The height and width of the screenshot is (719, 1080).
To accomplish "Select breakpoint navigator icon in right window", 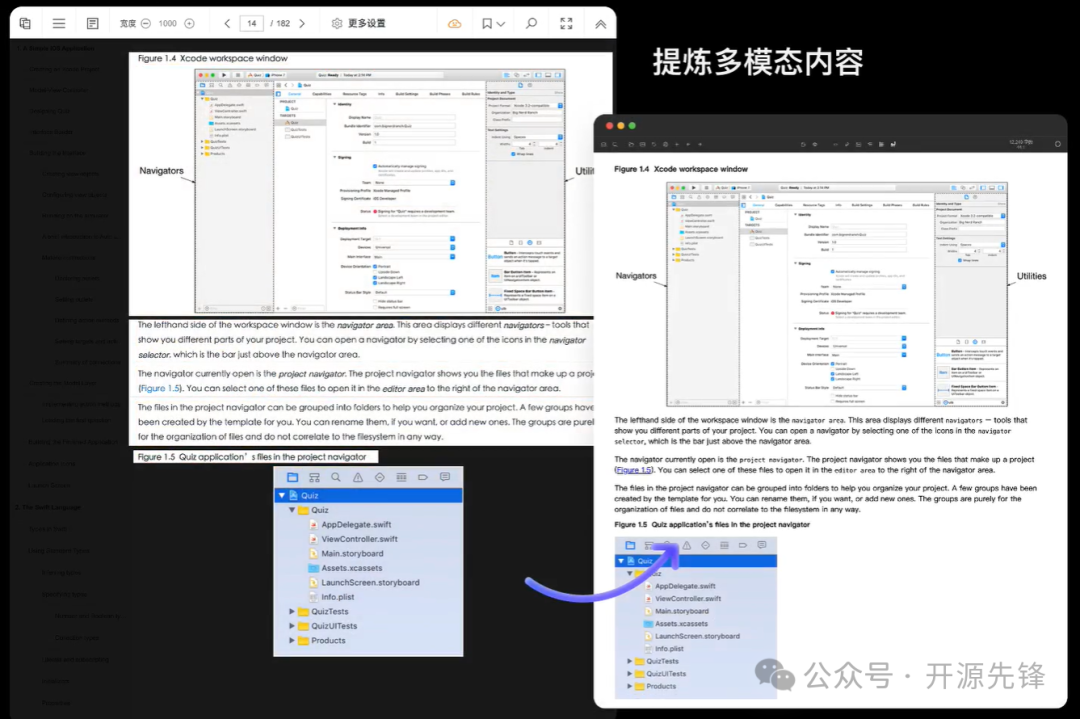I will click(742, 545).
